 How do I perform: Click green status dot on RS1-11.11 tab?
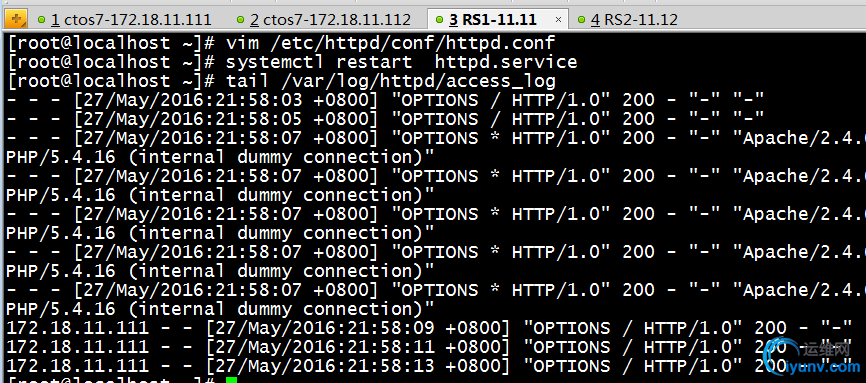click(x=439, y=20)
